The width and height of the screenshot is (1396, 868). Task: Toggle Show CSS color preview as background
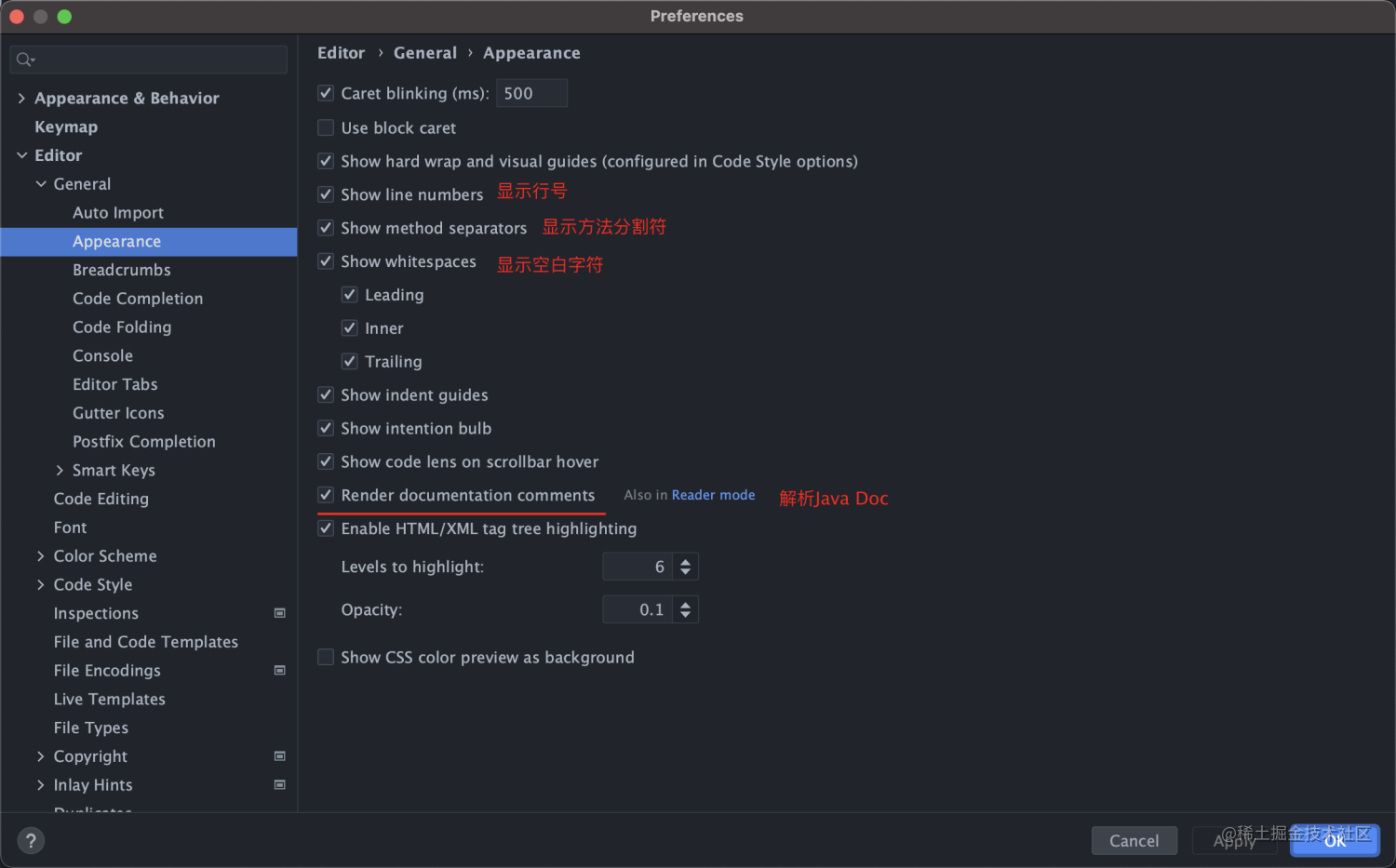pos(326,658)
